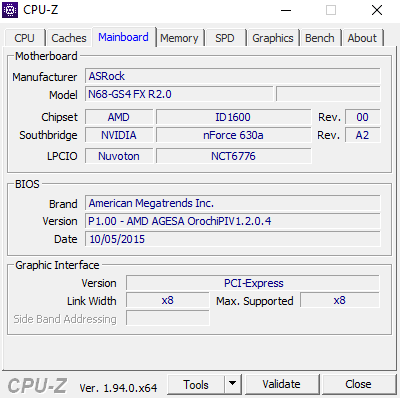
Task: Go to the SPD tab
Action: coord(225,38)
